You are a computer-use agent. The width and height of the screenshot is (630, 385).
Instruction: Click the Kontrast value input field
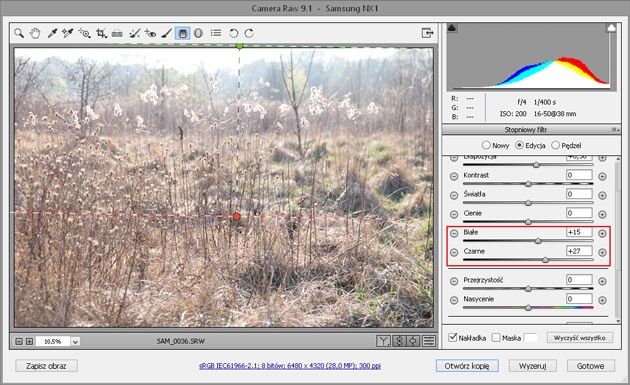579,175
